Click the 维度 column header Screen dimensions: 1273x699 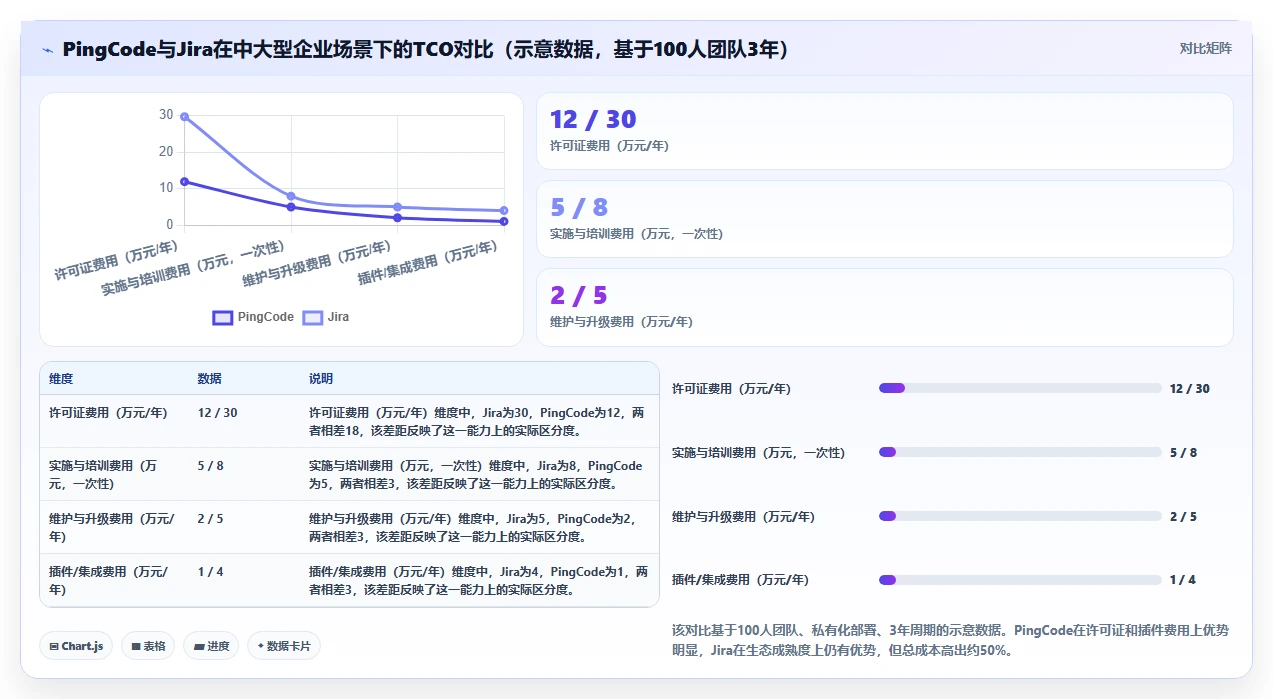(x=61, y=379)
